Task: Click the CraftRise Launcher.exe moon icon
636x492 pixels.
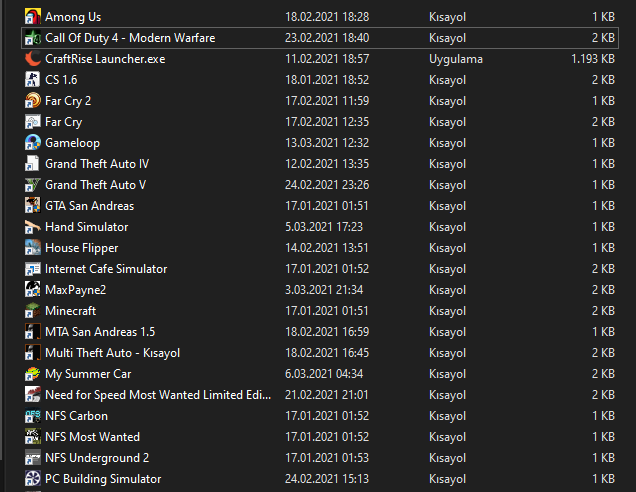Action: (32, 59)
